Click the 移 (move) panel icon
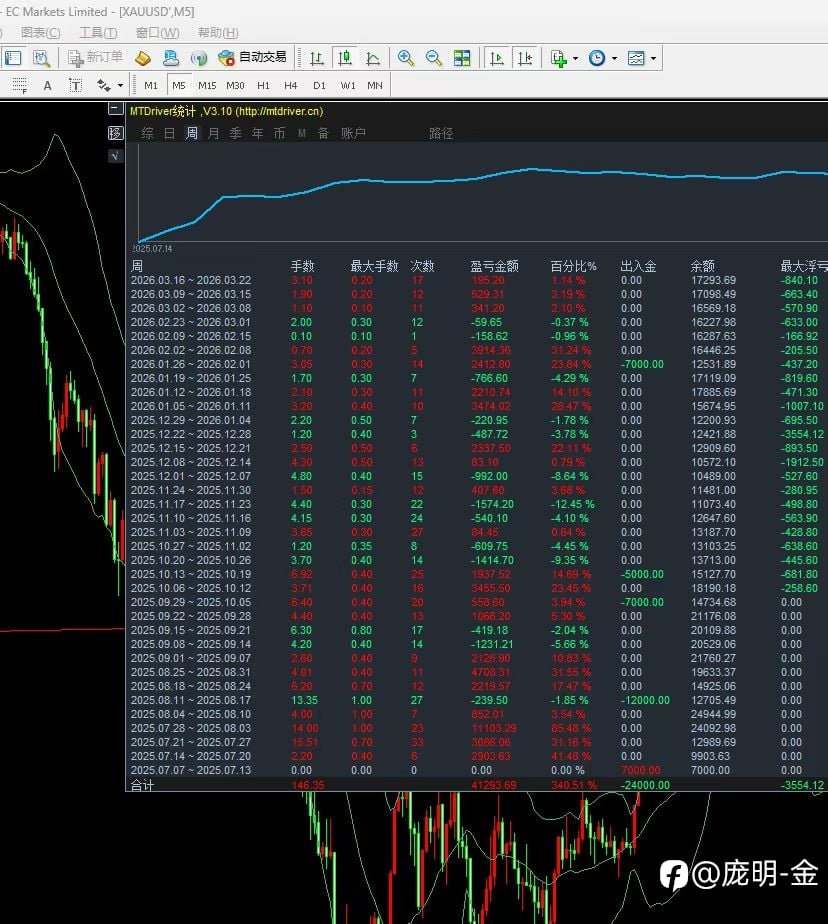Viewport: 828px width, 924px height. tap(115, 133)
